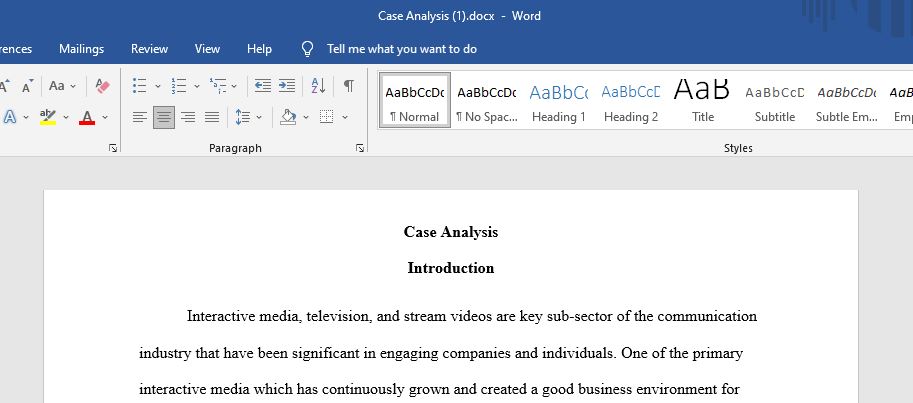Click the Case Analysis document heading
The width and height of the screenshot is (913, 403).
(451, 232)
